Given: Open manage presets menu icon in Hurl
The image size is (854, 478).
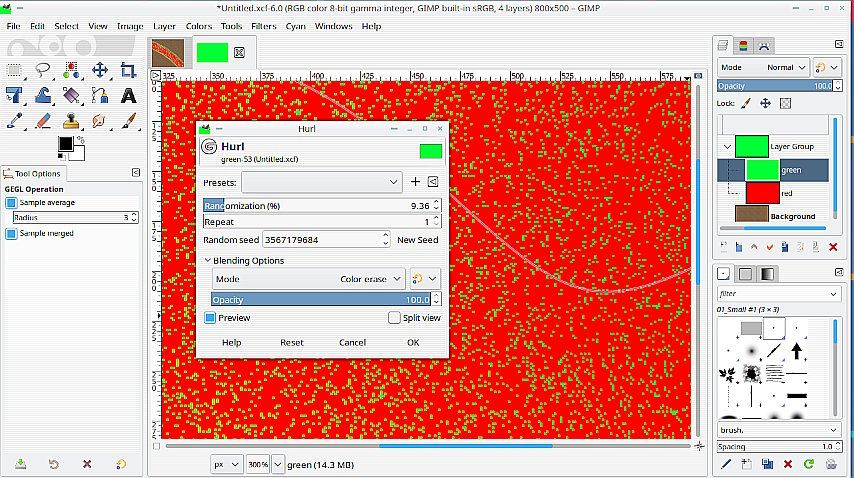Looking at the screenshot, I should click(x=433, y=182).
